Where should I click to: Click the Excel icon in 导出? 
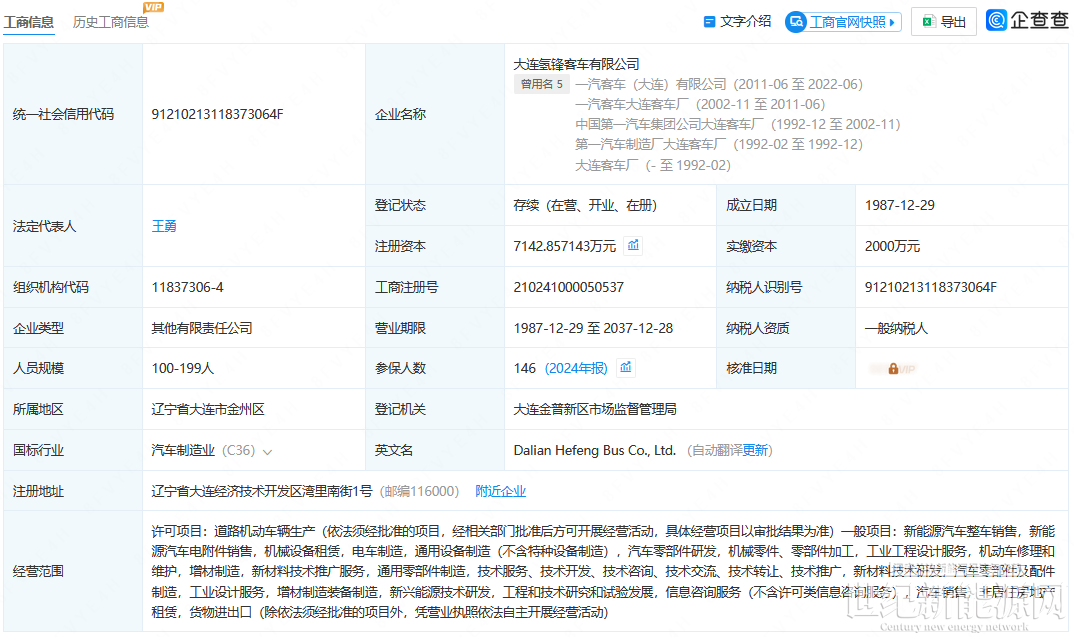coord(927,21)
